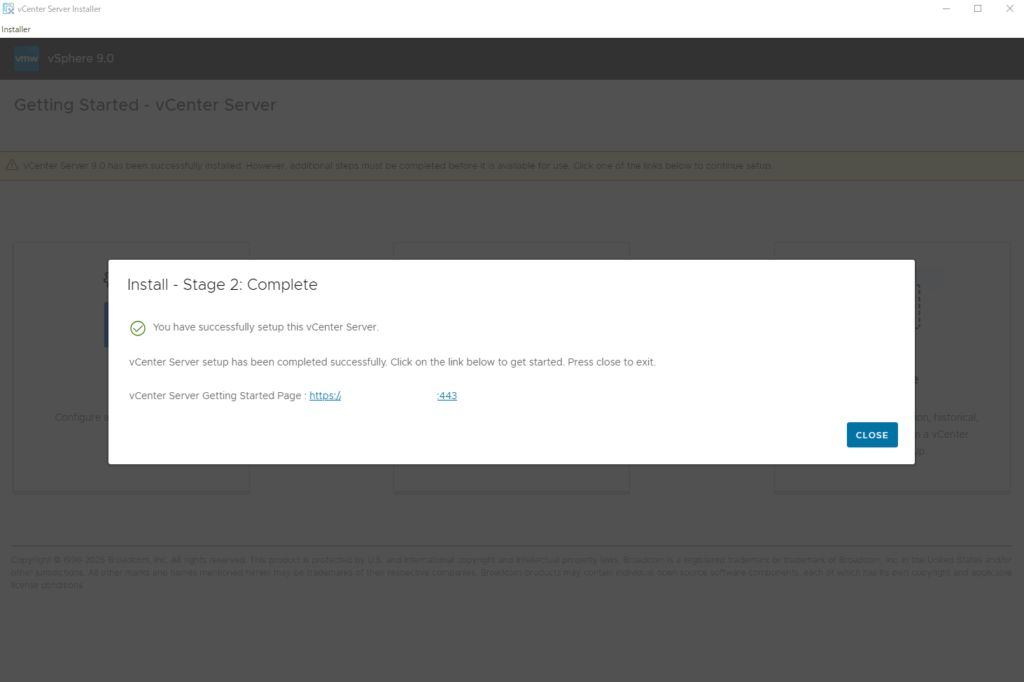The image size is (1024, 682).
Task: Click the setup completed successfully description text
Action: (392, 362)
